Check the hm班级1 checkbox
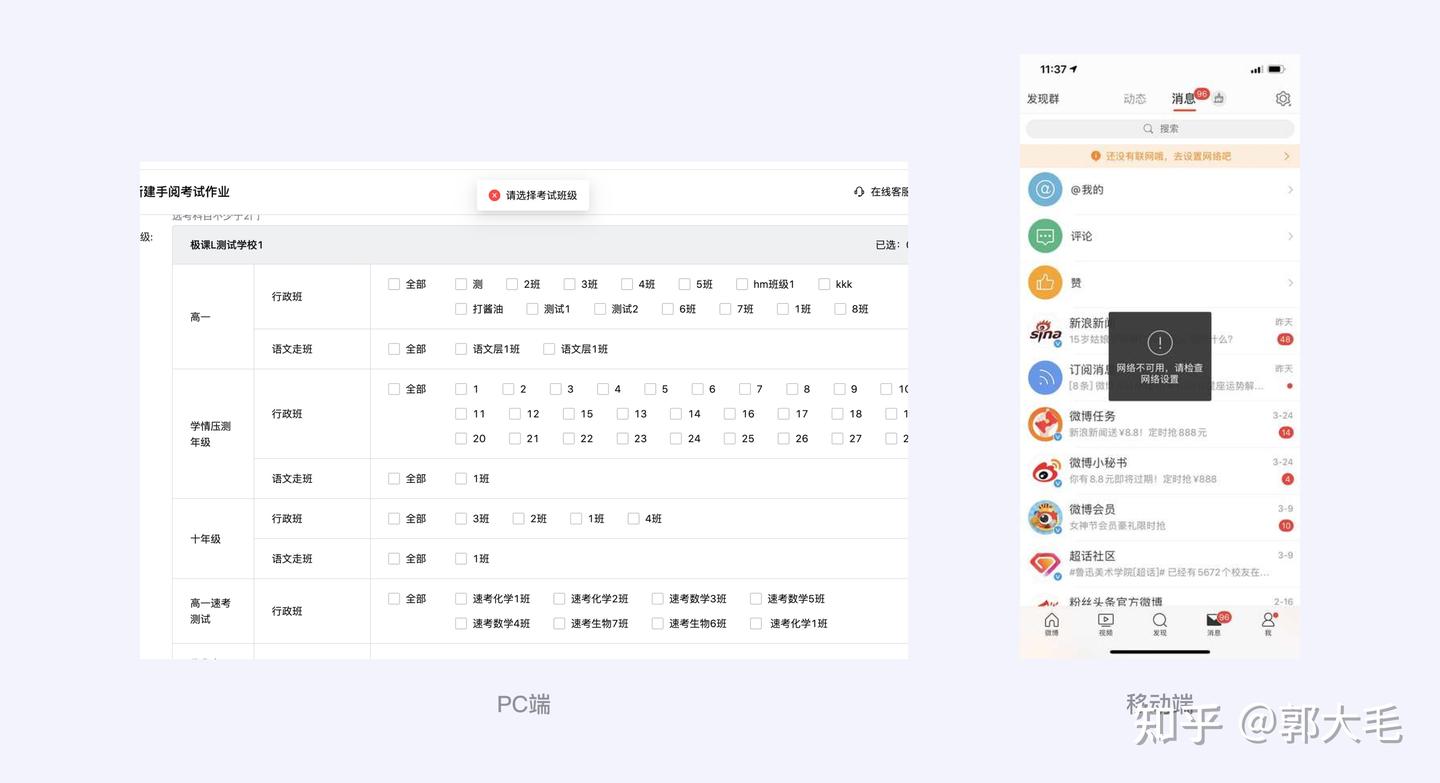 point(742,284)
